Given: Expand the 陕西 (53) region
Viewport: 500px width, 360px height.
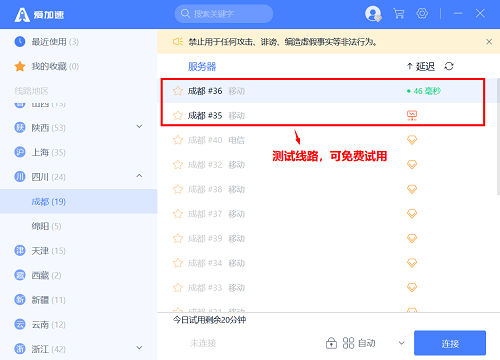Looking at the screenshot, I should click(139, 127).
